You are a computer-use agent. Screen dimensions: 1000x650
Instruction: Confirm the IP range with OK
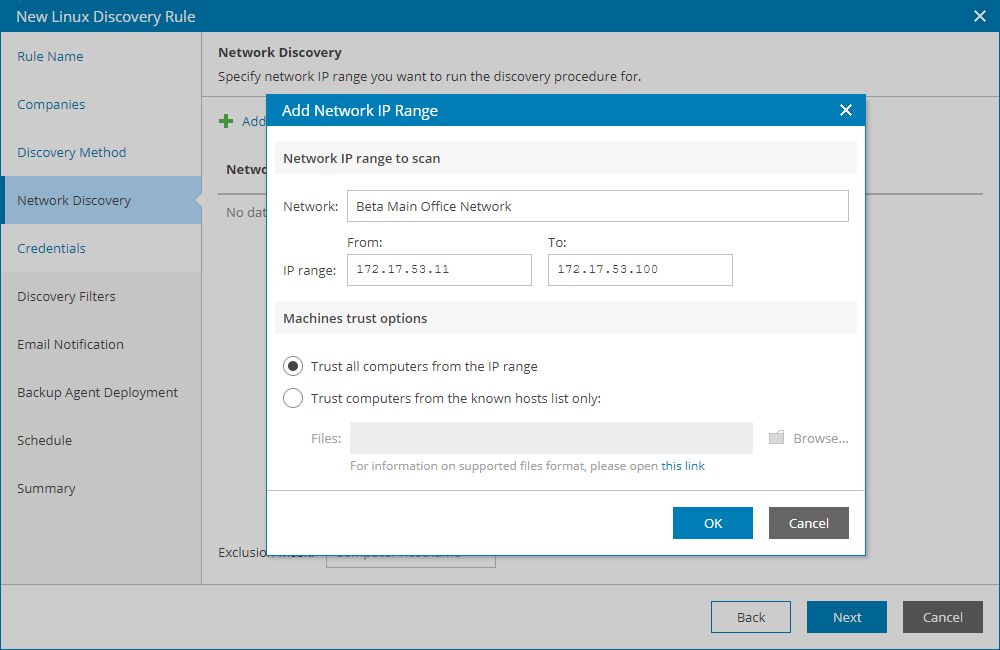[x=712, y=522]
